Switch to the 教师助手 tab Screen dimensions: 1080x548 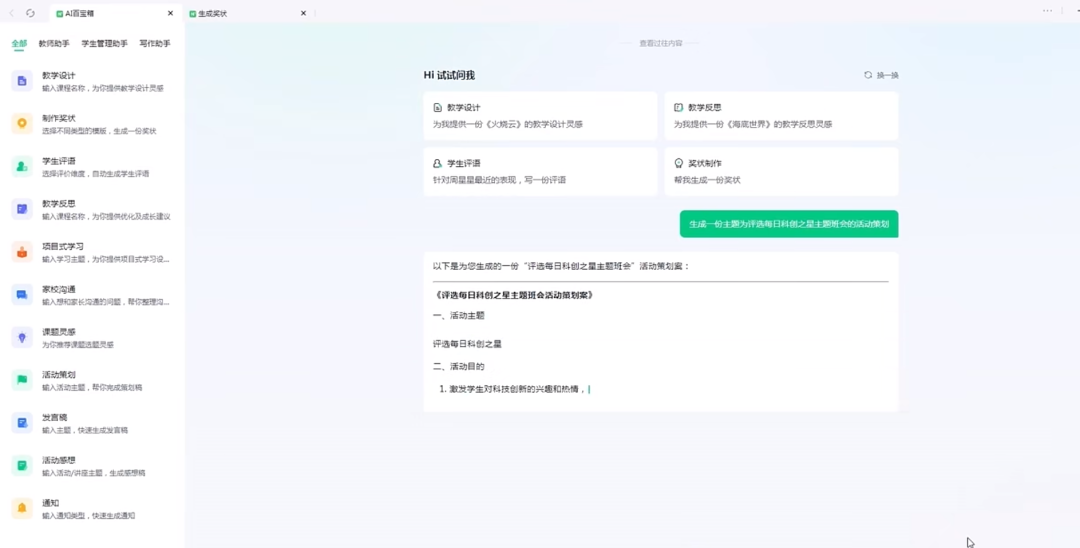pos(54,44)
